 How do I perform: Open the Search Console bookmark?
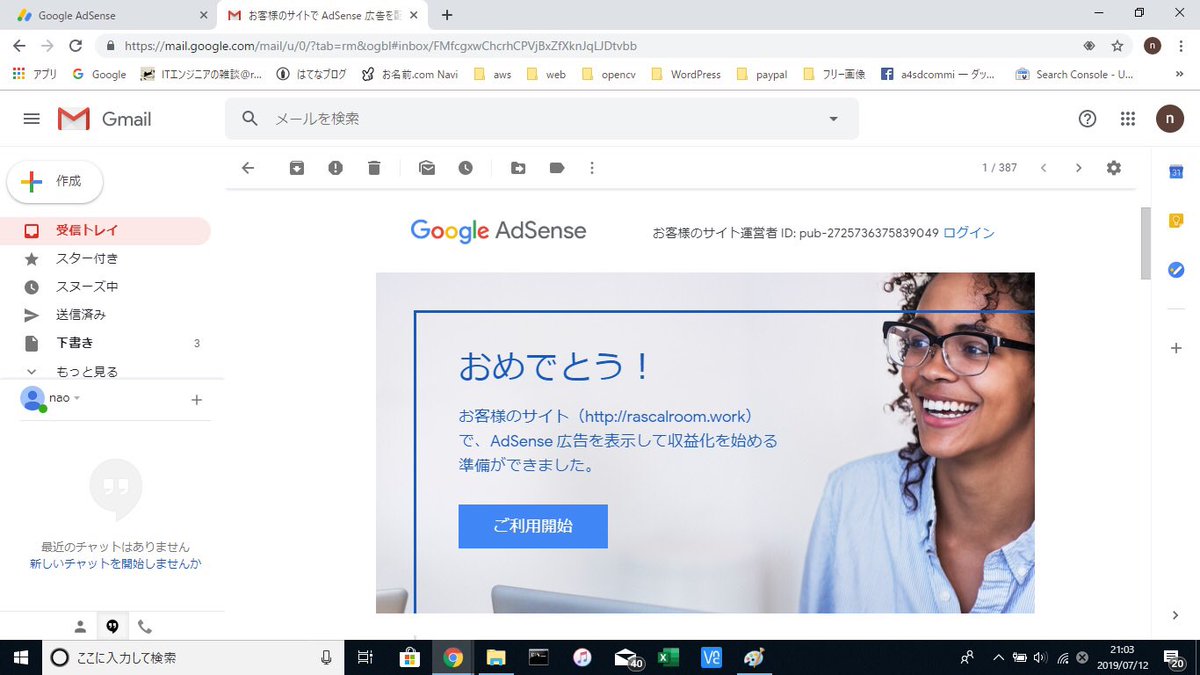pos(1074,74)
